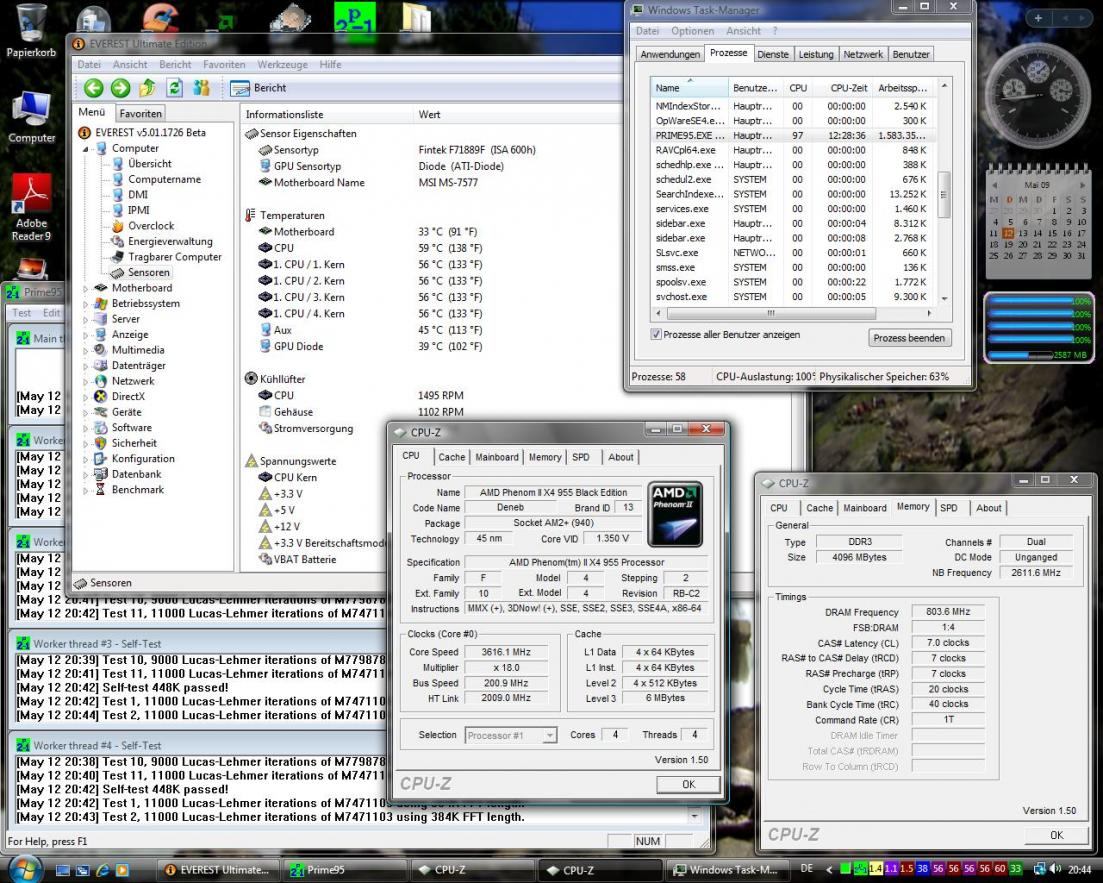Click Prozess beenden button
This screenshot has height=883, width=1103.
909,338
